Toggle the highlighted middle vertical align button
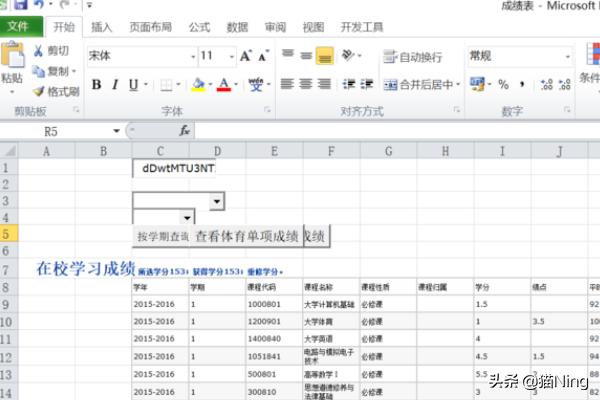This screenshot has width=600, height=400. [x=324, y=57]
